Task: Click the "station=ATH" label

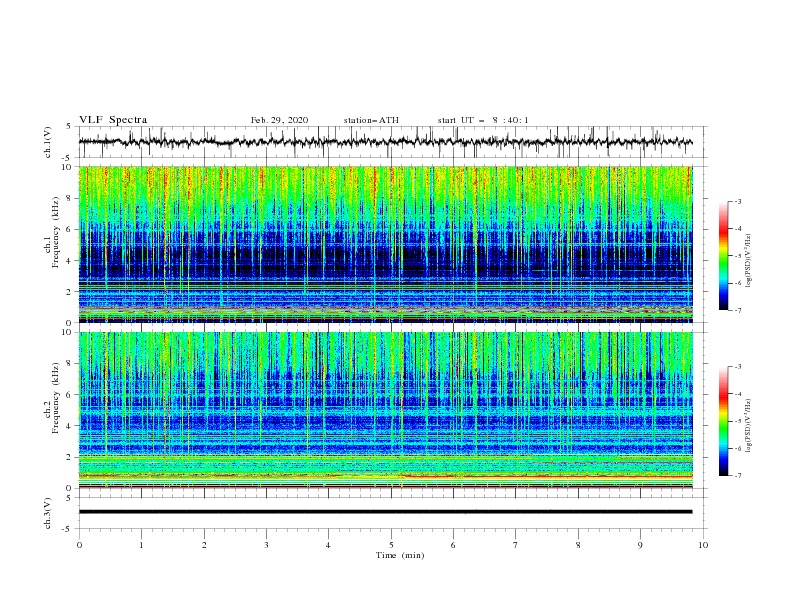Action: [x=371, y=120]
